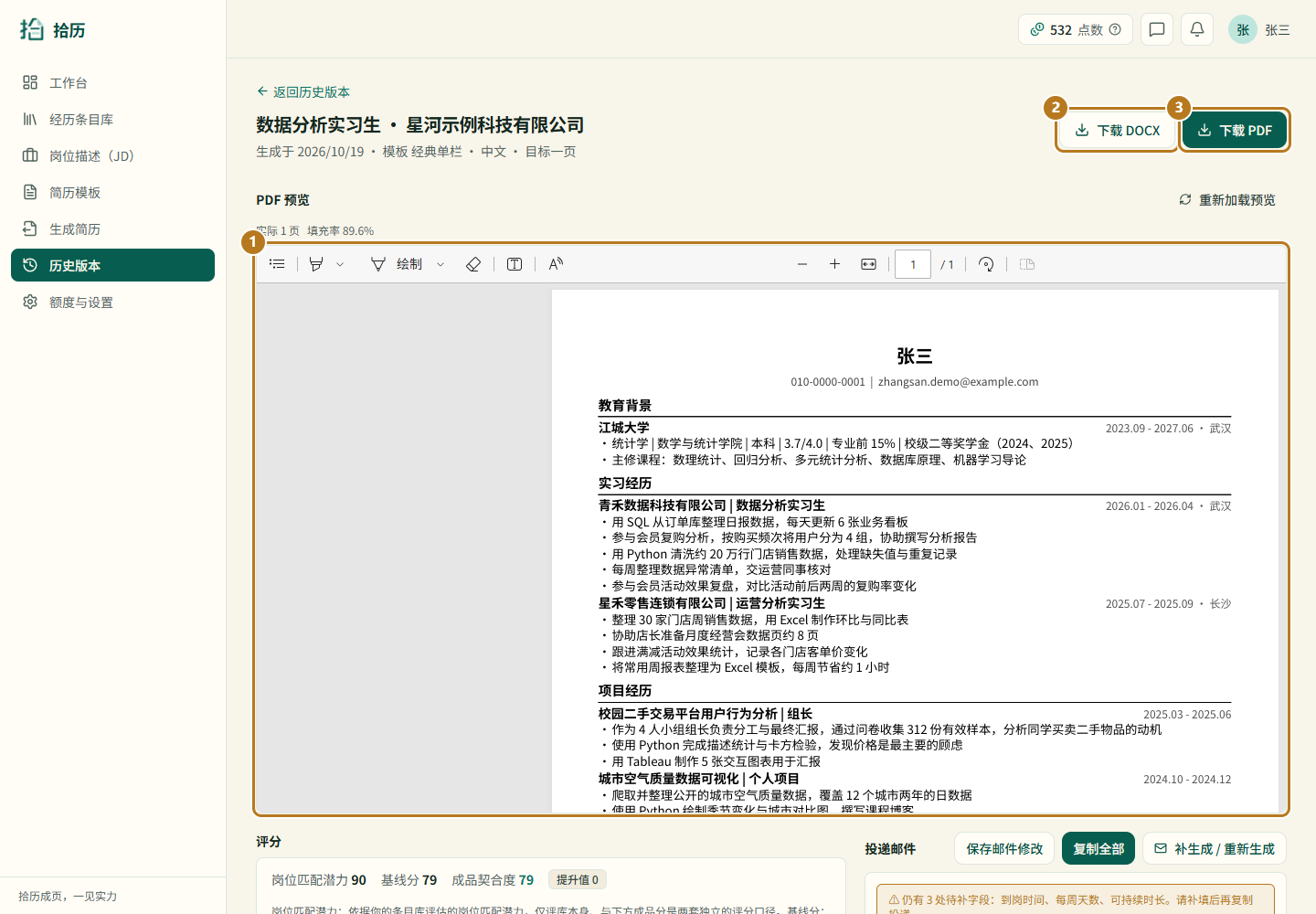This screenshot has height=914, width=1316.
Task: Click the 张 user avatar
Action: click(x=1243, y=29)
